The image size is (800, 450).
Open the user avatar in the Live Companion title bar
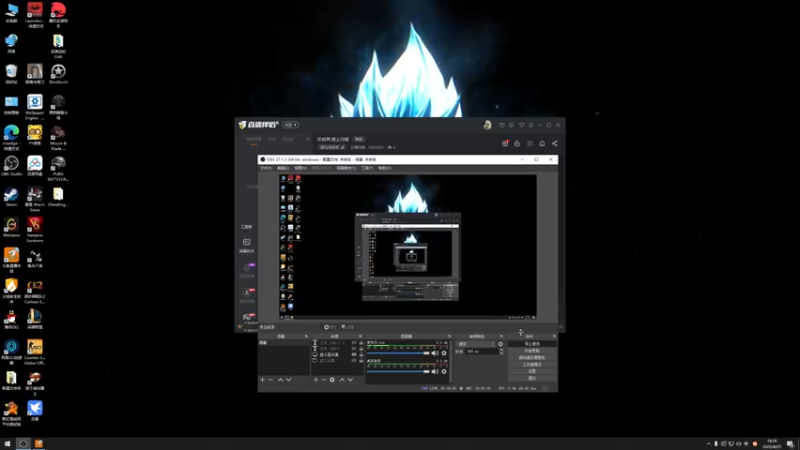click(x=487, y=125)
